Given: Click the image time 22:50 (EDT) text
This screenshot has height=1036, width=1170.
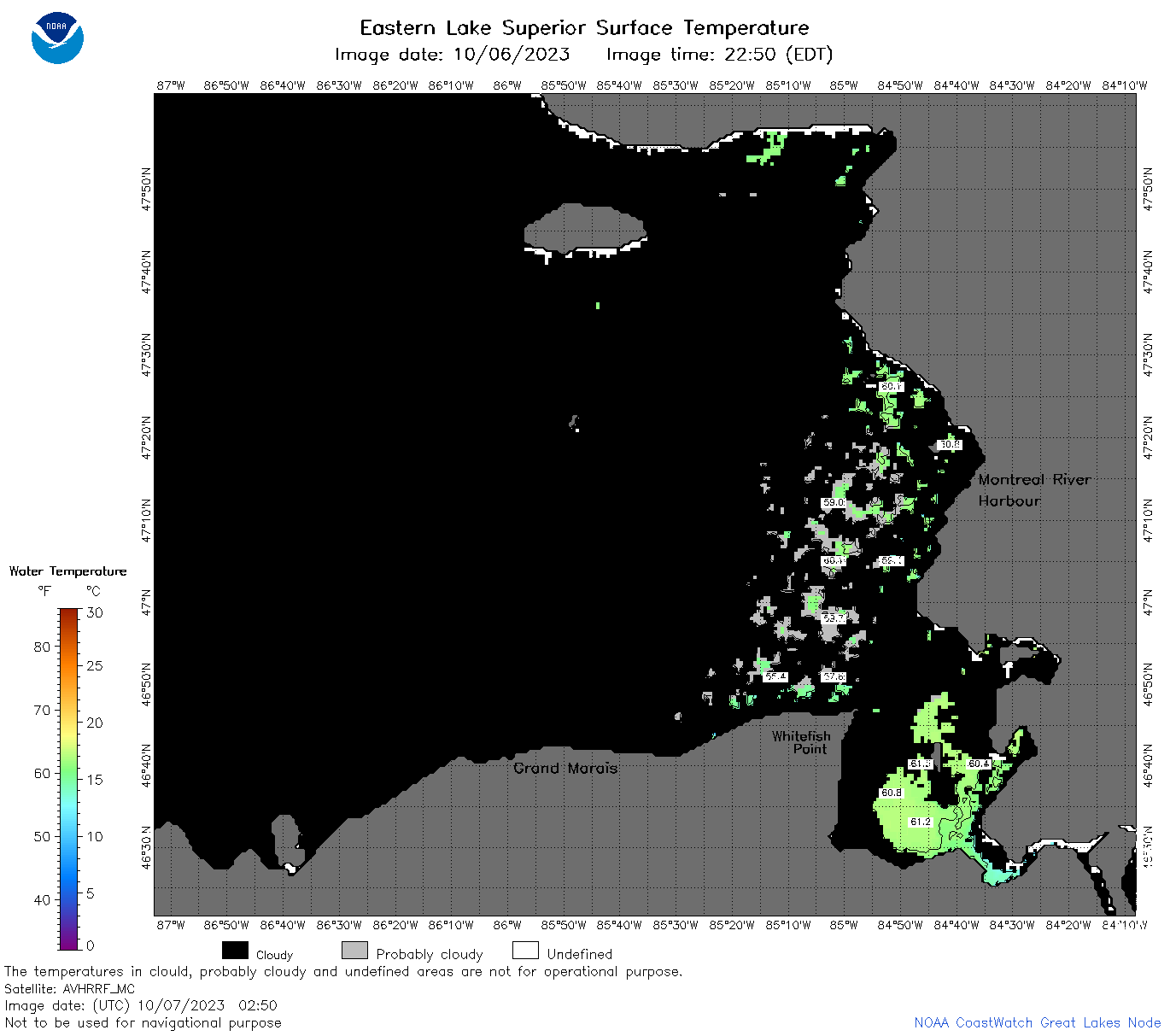Looking at the screenshot, I should (719, 55).
